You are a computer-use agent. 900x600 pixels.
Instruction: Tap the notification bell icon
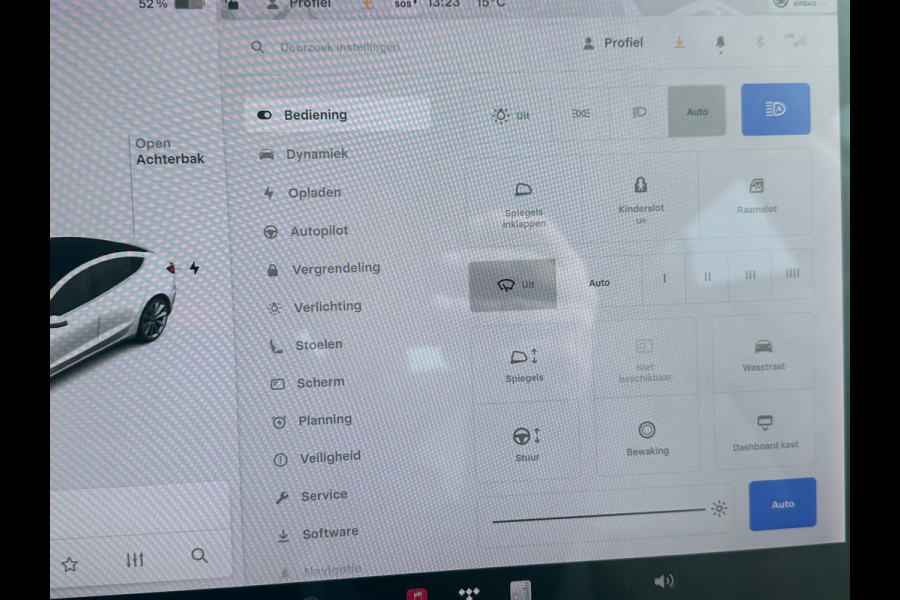719,42
